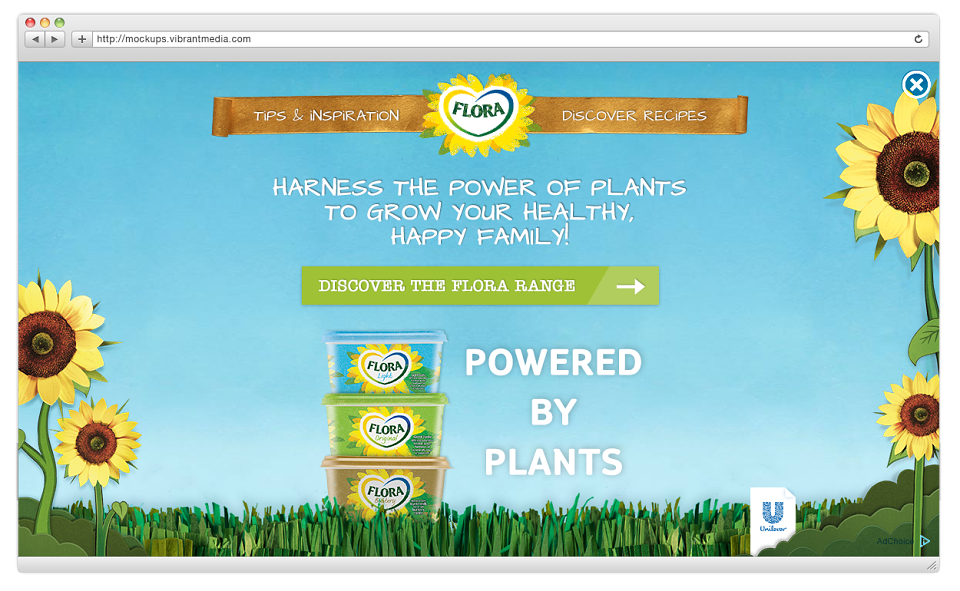Select the Flora Light tub image
960x591 pixels.
385,363
